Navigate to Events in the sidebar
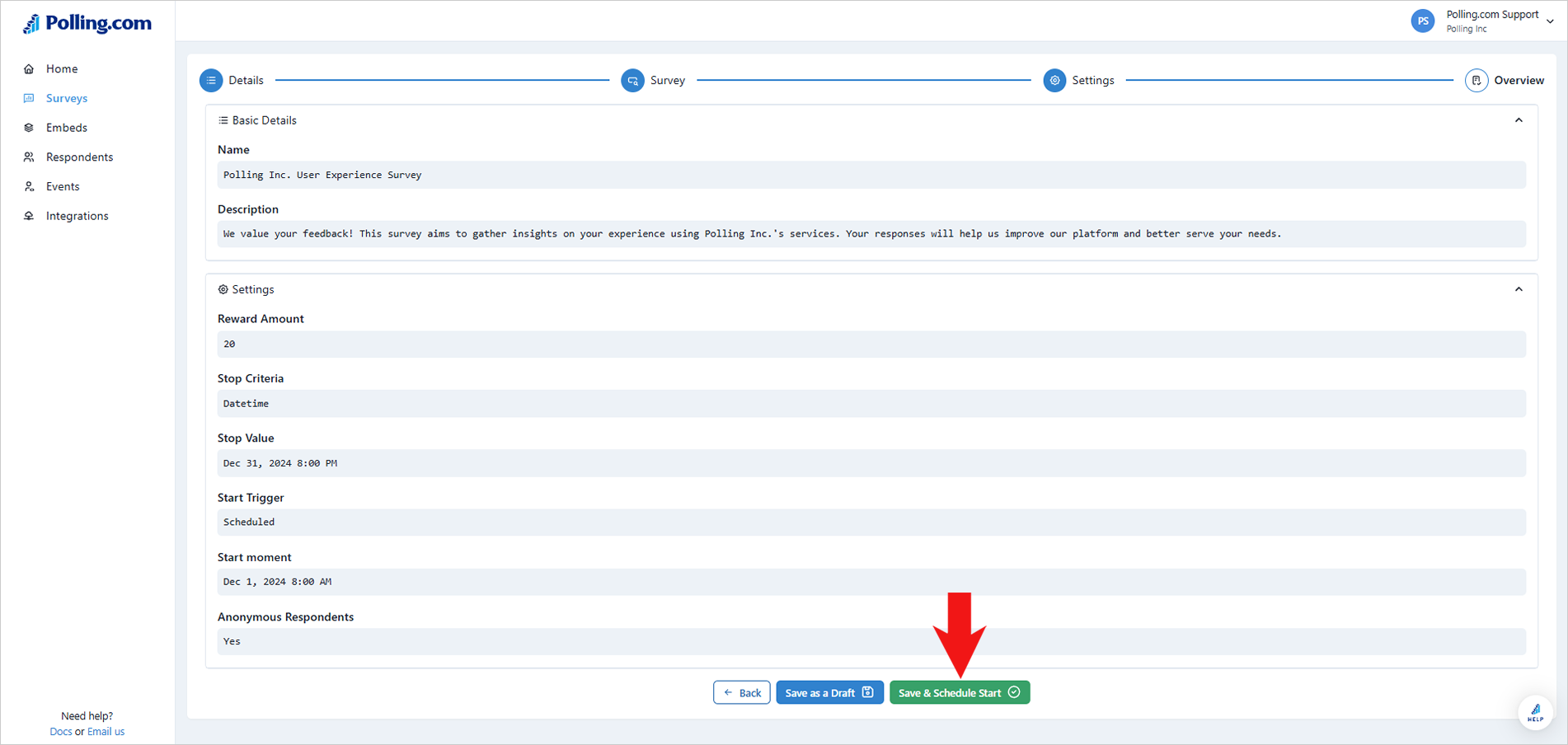The image size is (1568, 745). coord(63,186)
